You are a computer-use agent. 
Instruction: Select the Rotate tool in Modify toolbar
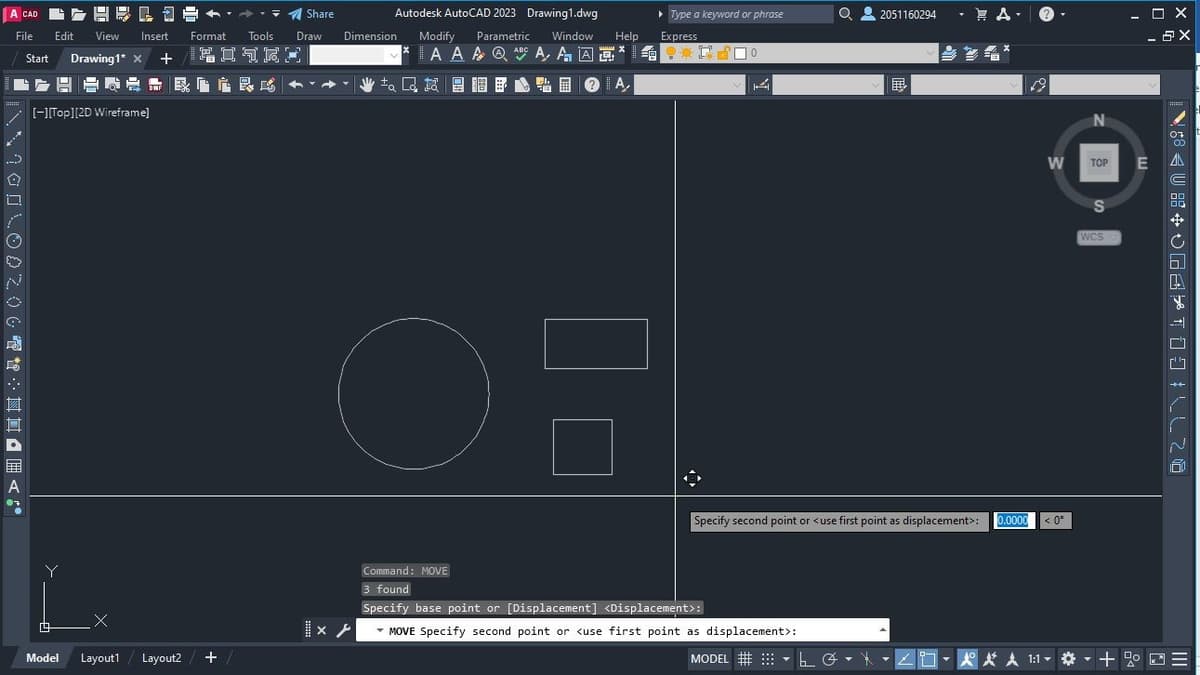pos(1177,241)
